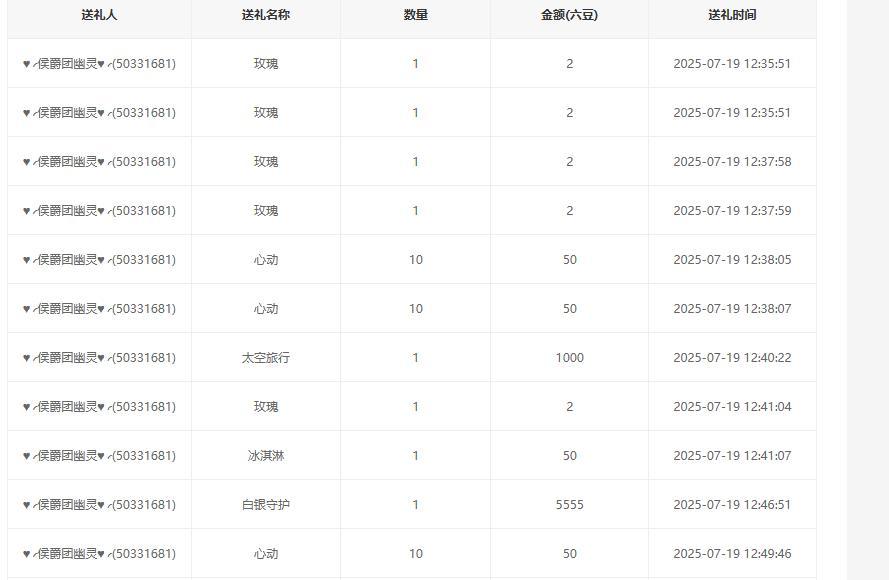Click quantity 1 in the 12:40:22 row
This screenshot has width=889, height=580.
coord(416,358)
